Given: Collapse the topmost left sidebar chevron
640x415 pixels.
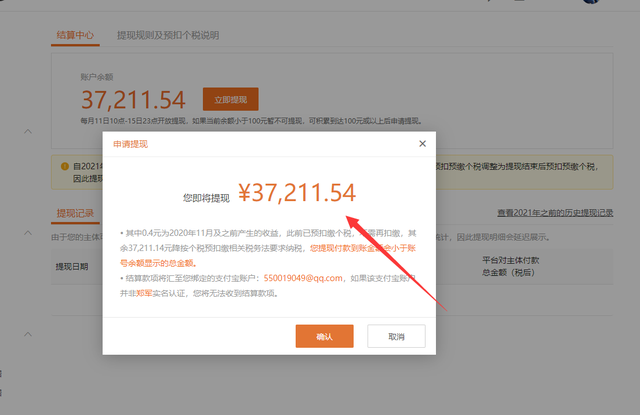Looking at the screenshot, I should [28, 132].
